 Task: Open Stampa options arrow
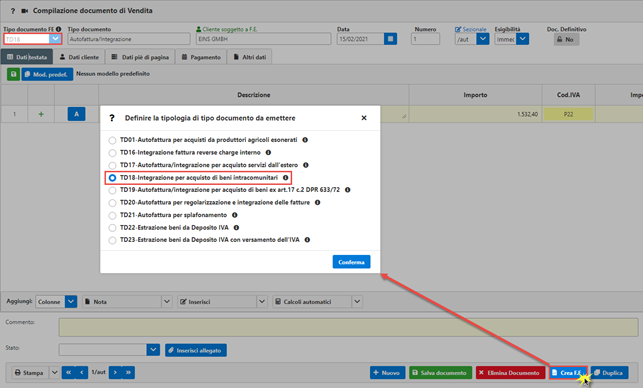point(55,372)
